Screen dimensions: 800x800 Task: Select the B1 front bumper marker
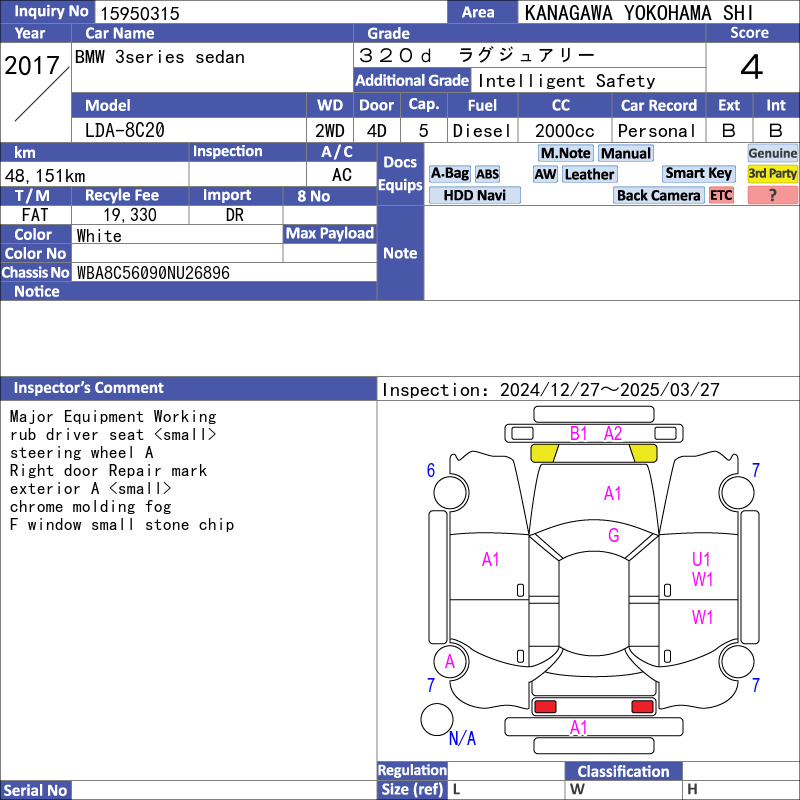[579, 433]
